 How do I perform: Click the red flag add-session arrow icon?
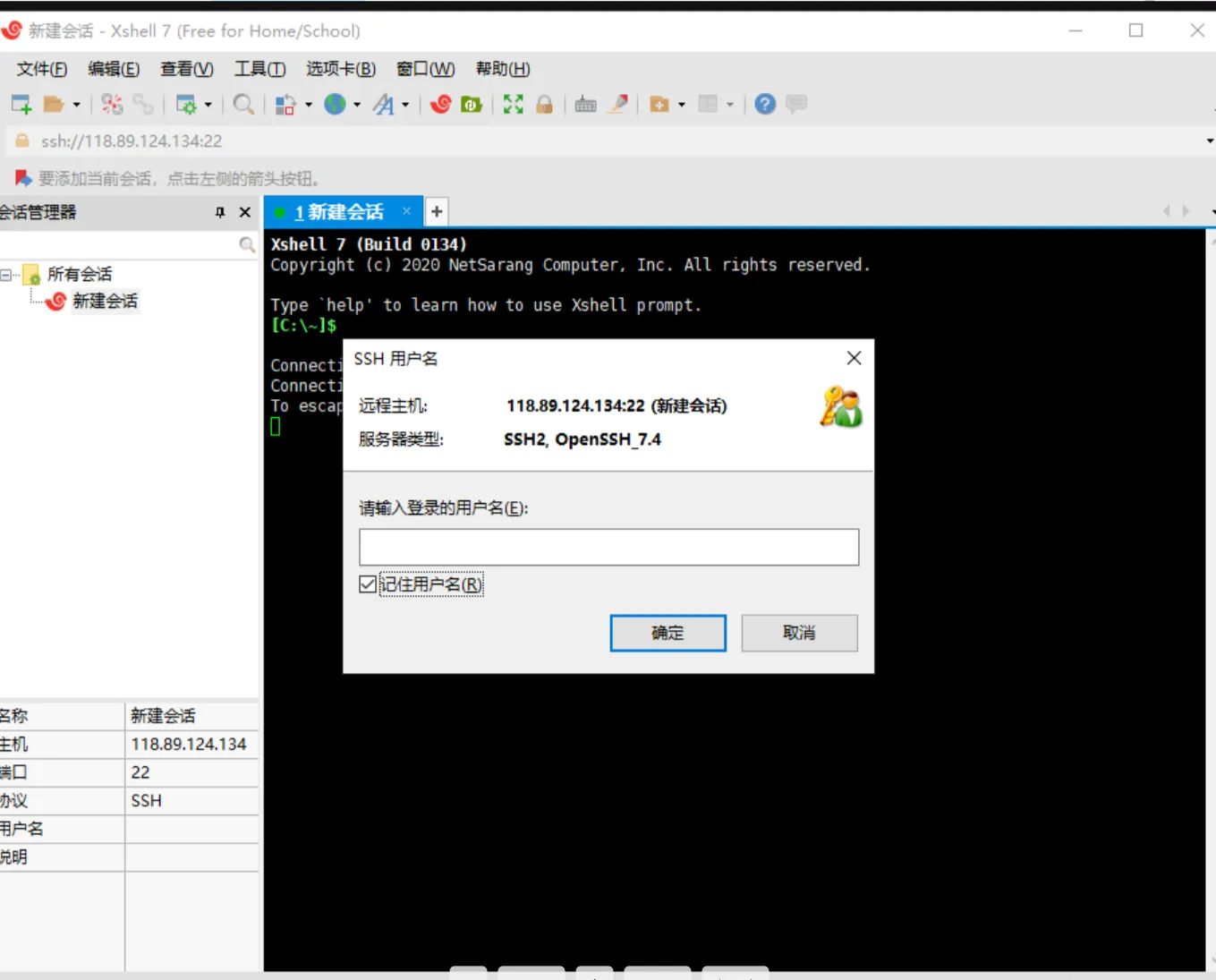tap(23, 178)
